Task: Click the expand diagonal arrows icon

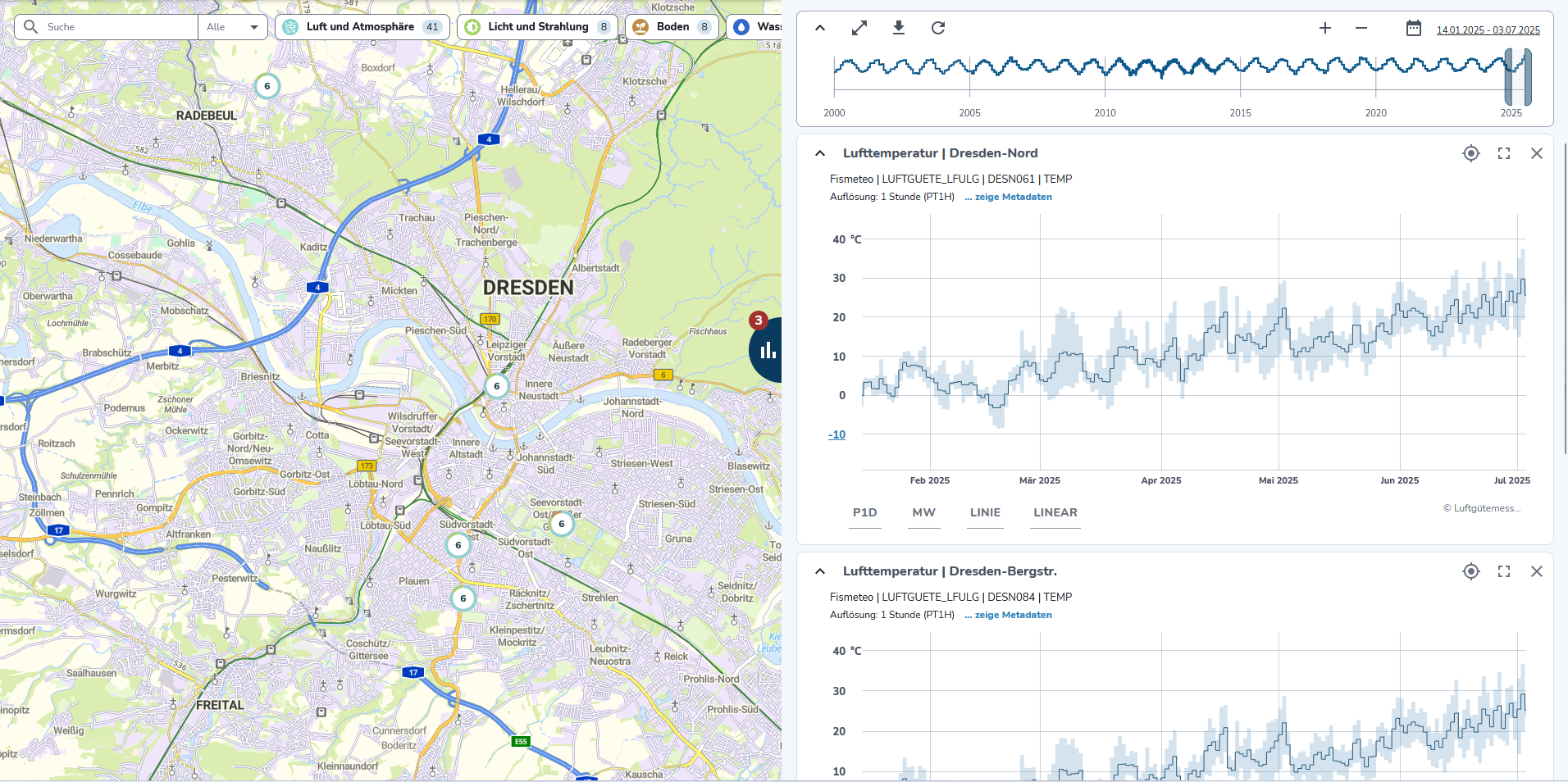Action: tap(859, 28)
